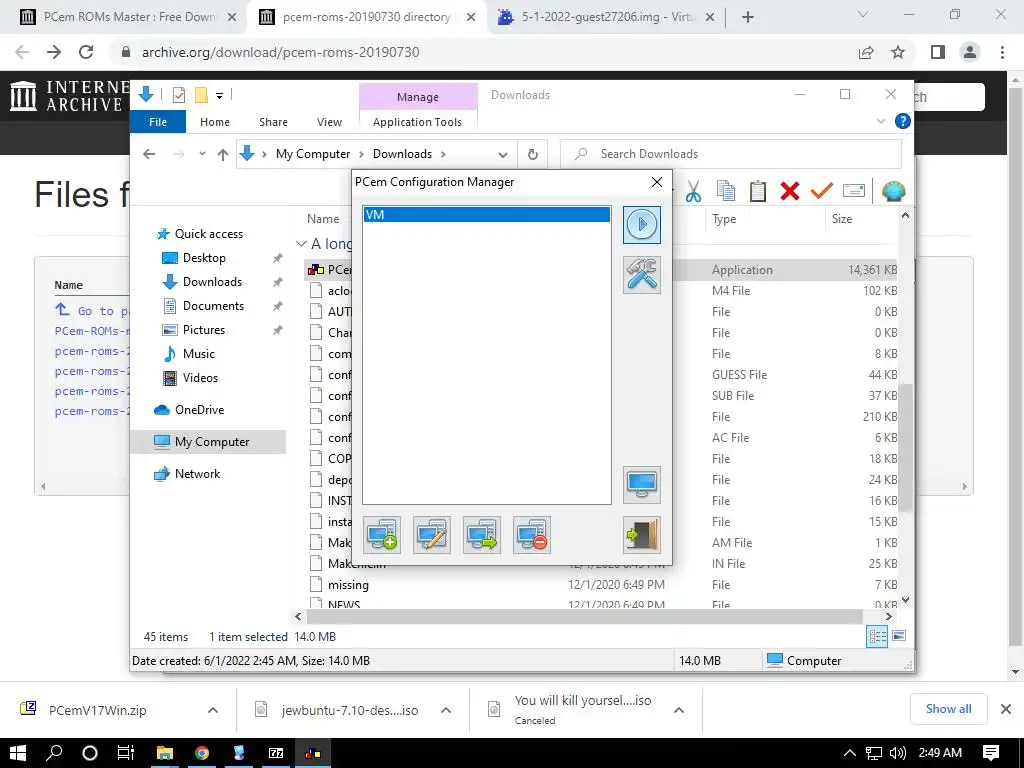
Task: Switch Explorer to large icons view
Action: point(899,636)
